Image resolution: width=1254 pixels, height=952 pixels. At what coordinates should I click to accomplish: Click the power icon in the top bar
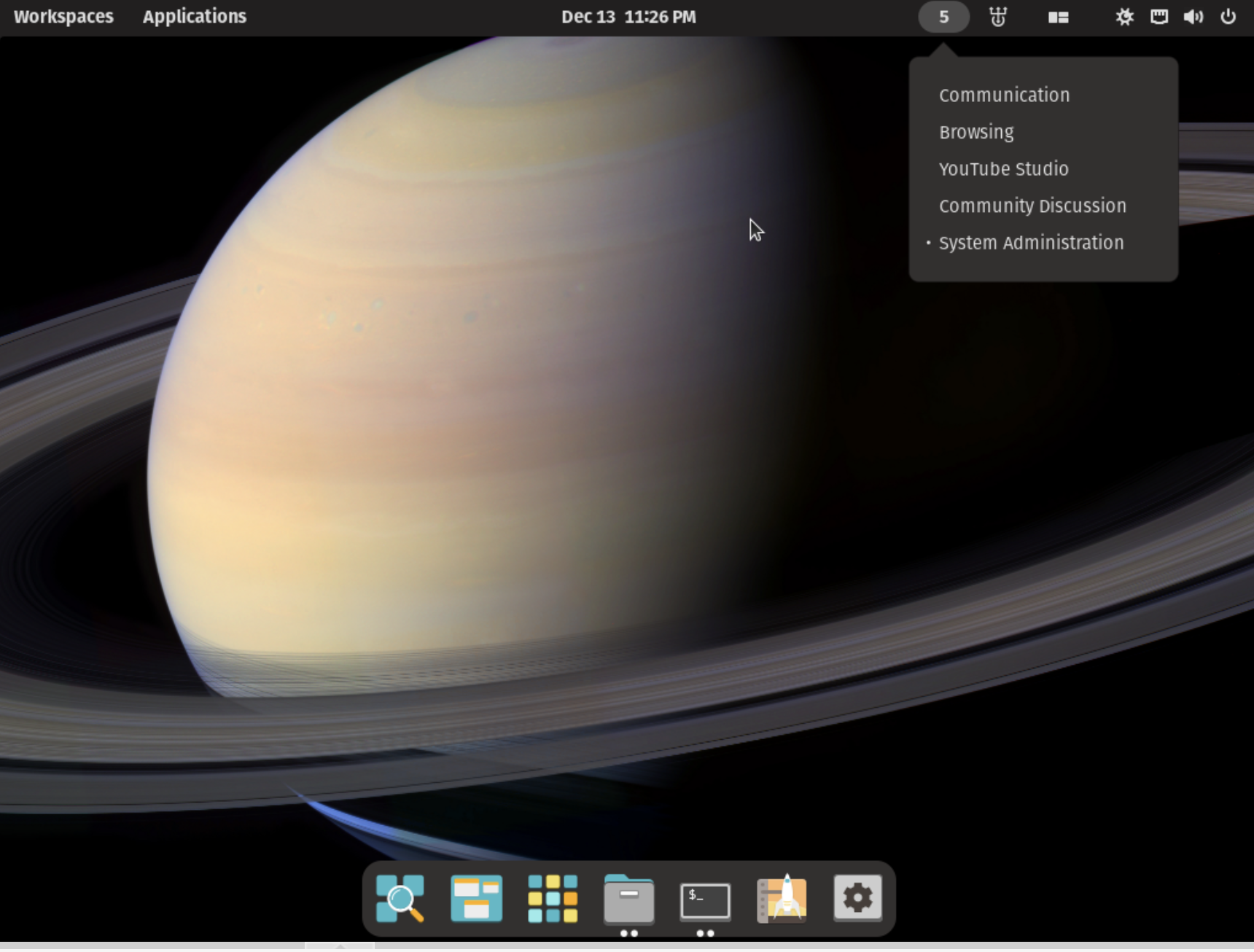(1228, 16)
